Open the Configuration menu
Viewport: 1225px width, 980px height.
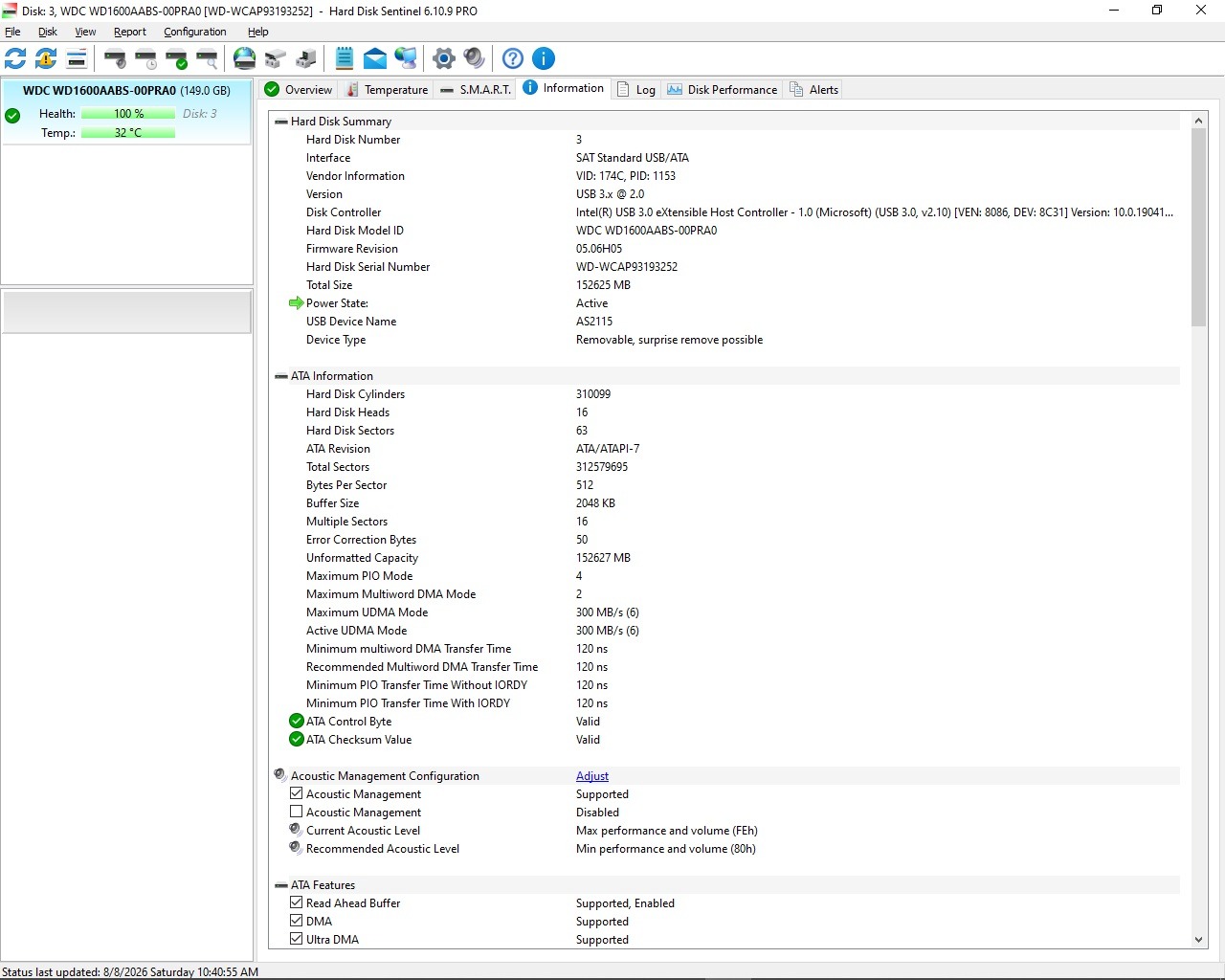195,32
